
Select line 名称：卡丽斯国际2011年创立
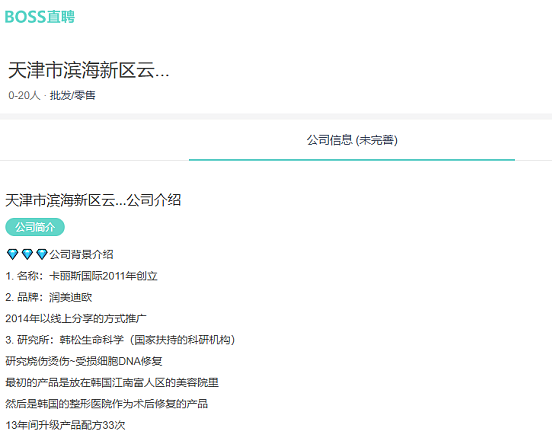click(81, 276)
